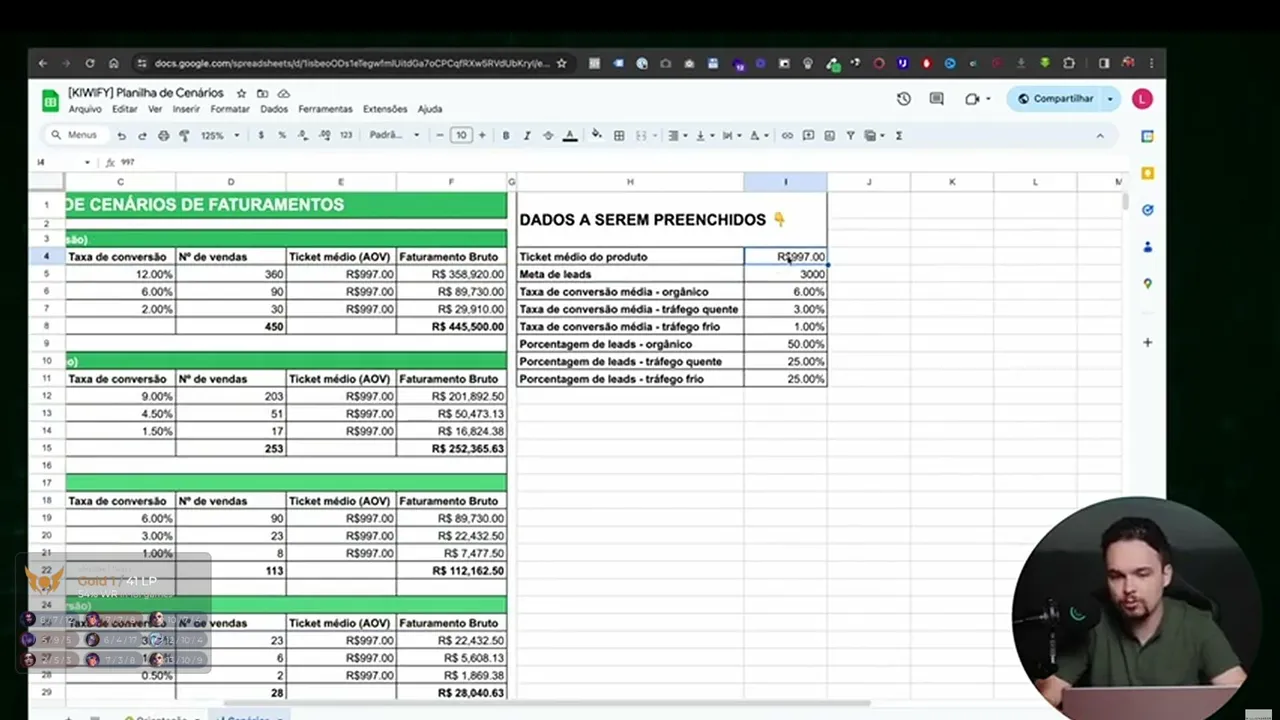Open Google Tasks in side panel

click(1147, 210)
